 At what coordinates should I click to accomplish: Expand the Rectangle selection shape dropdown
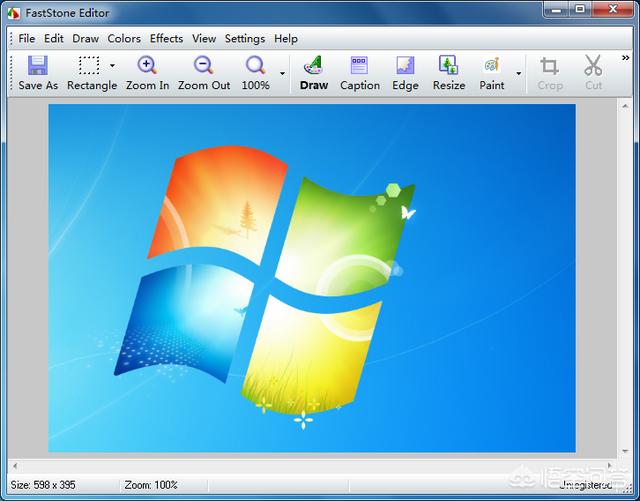click(112, 65)
